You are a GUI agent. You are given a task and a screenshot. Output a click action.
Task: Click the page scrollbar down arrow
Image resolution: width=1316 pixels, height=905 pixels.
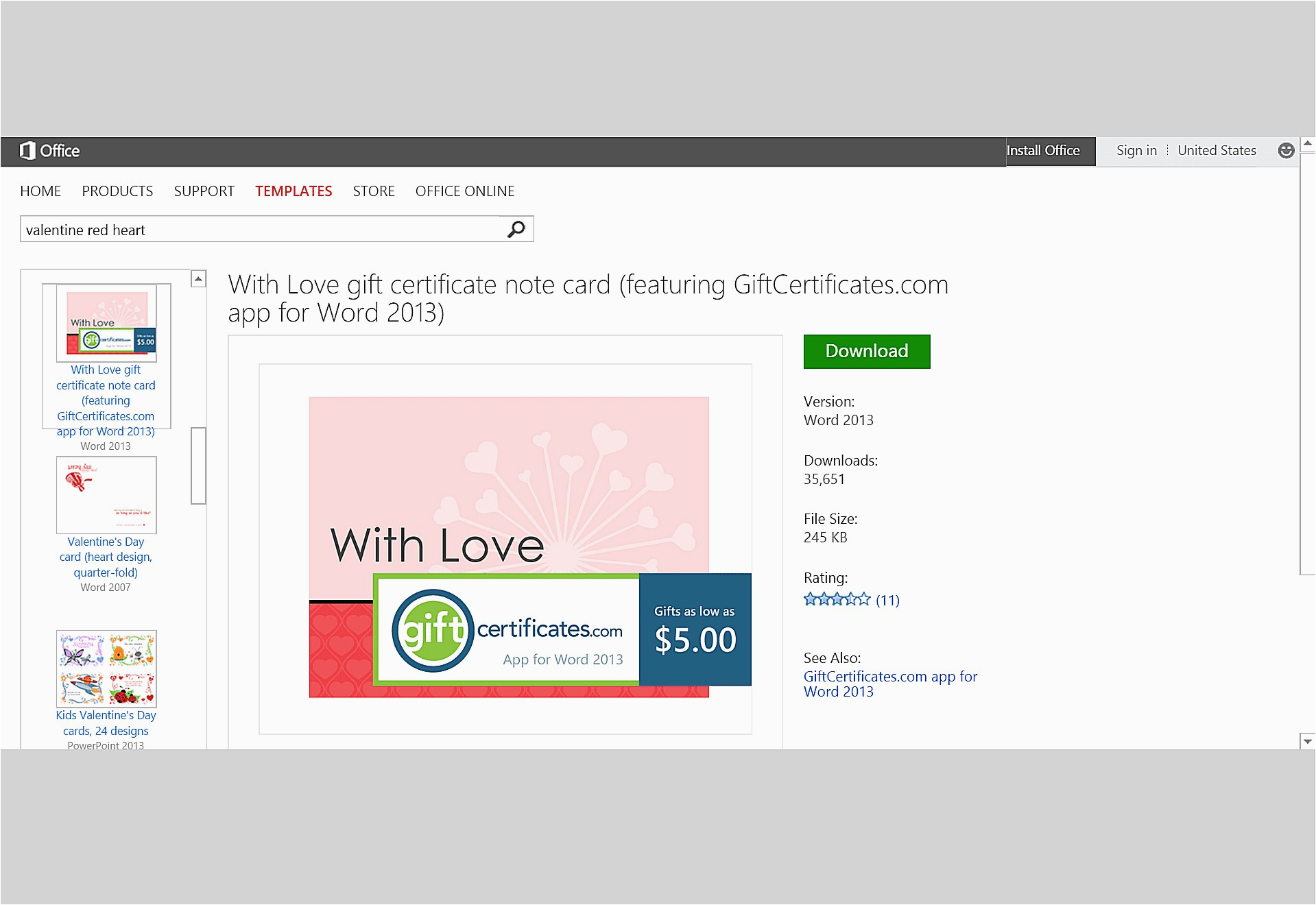click(1308, 741)
